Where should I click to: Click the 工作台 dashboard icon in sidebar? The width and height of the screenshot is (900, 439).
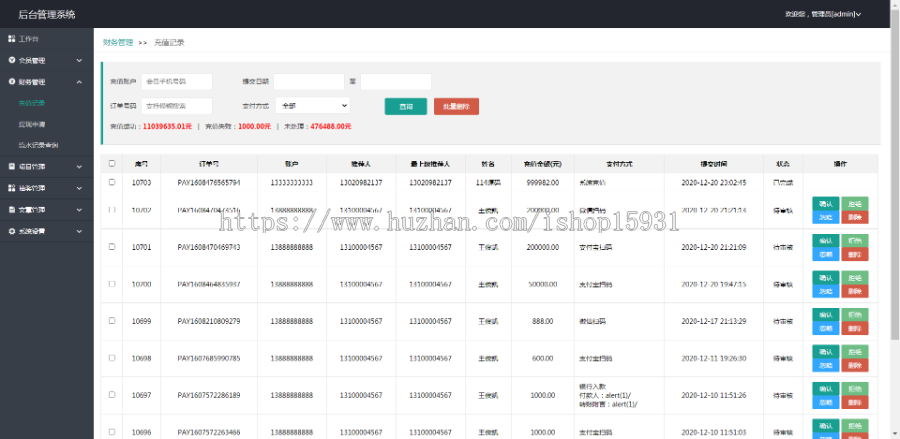point(12,39)
